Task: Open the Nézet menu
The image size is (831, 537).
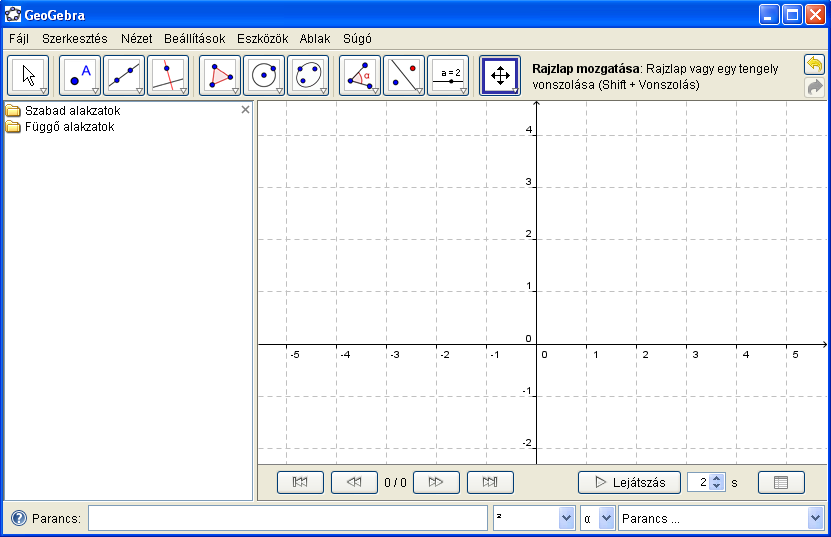Action: tap(136, 39)
